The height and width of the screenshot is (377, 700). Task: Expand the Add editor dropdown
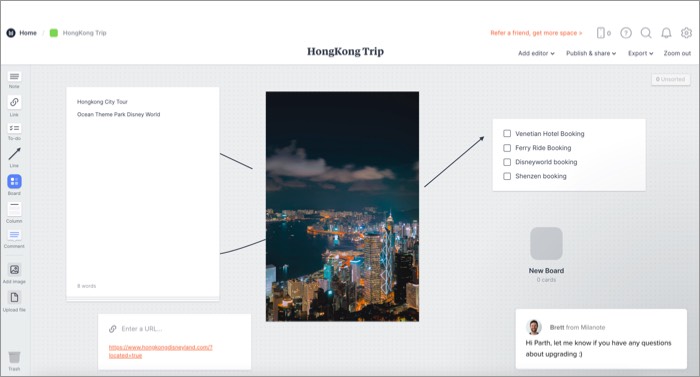pos(536,53)
